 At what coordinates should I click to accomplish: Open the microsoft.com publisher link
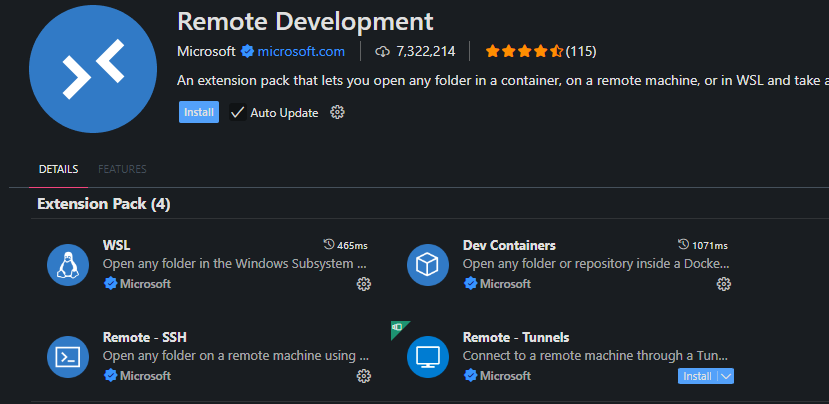(x=301, y=51)
